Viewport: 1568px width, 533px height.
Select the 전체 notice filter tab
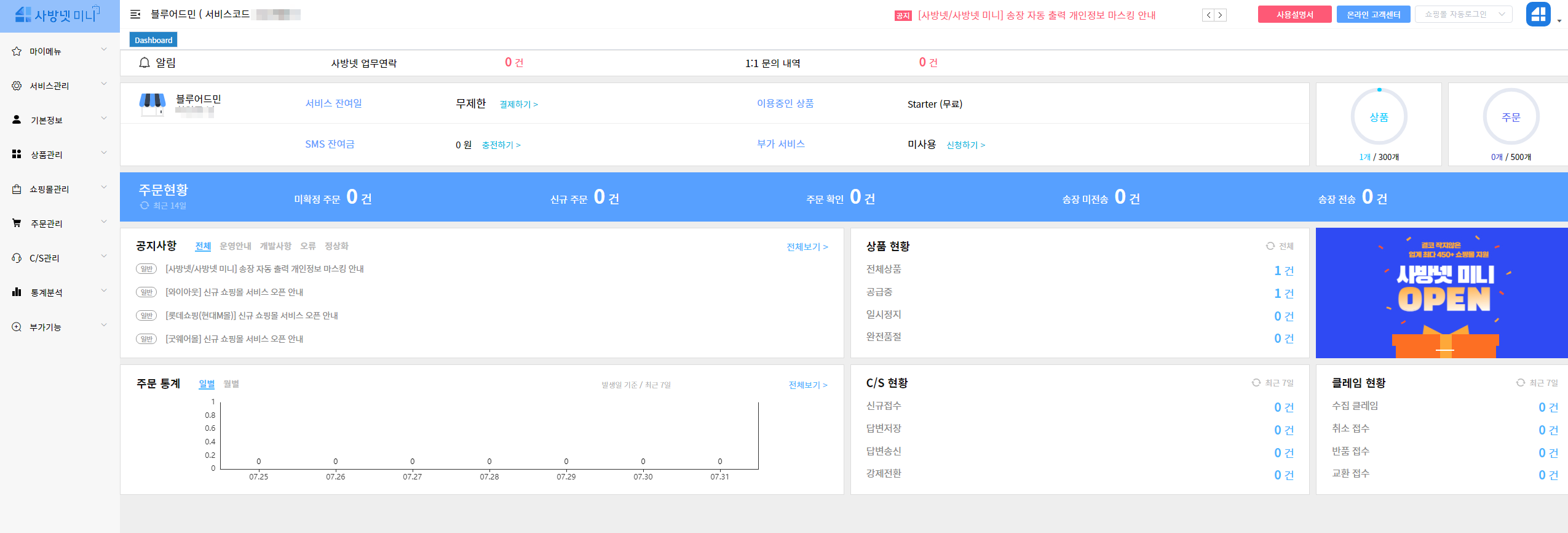[x=203, y=246]
